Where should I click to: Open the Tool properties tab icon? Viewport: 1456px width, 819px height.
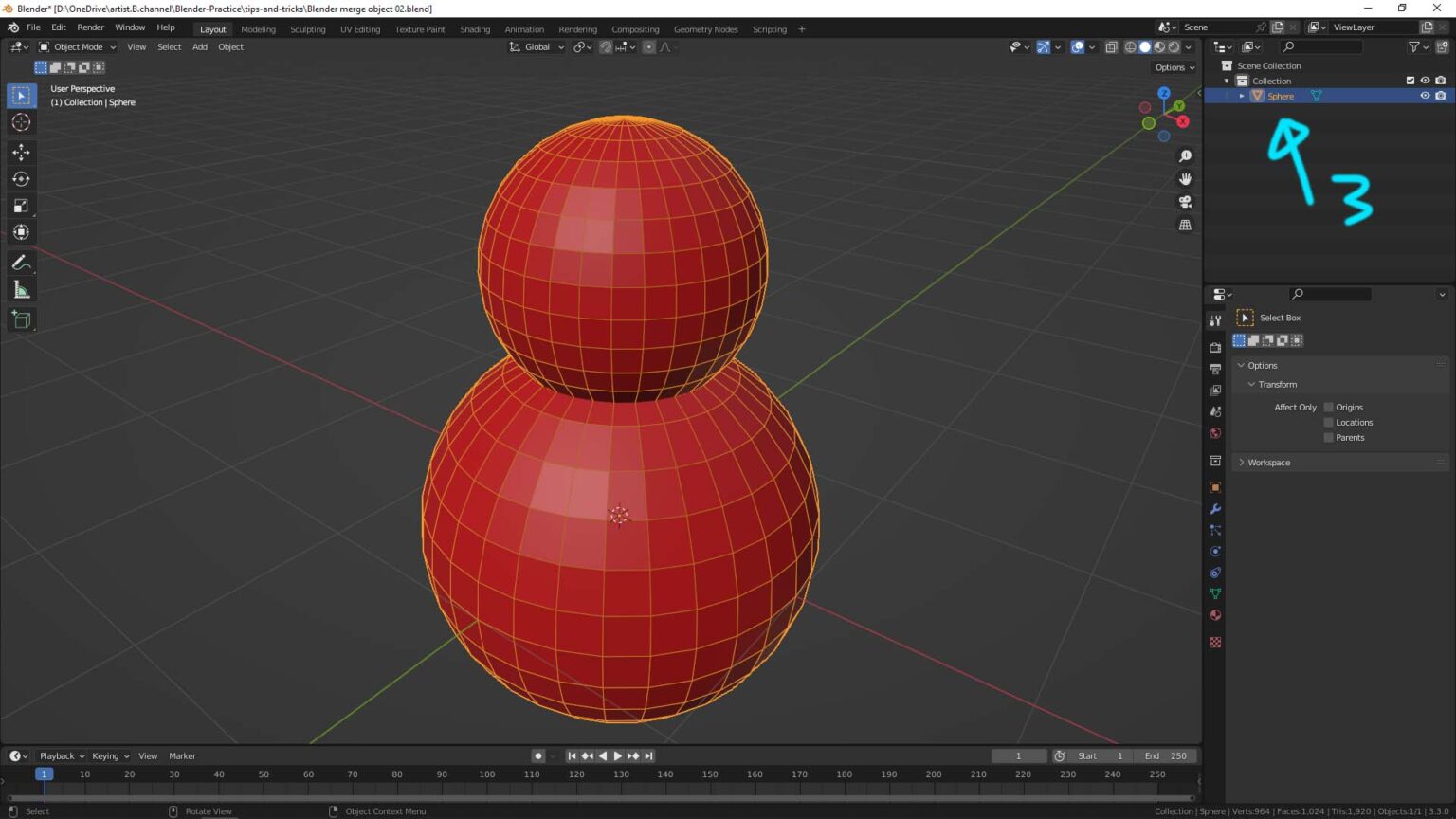(1215, 321)
